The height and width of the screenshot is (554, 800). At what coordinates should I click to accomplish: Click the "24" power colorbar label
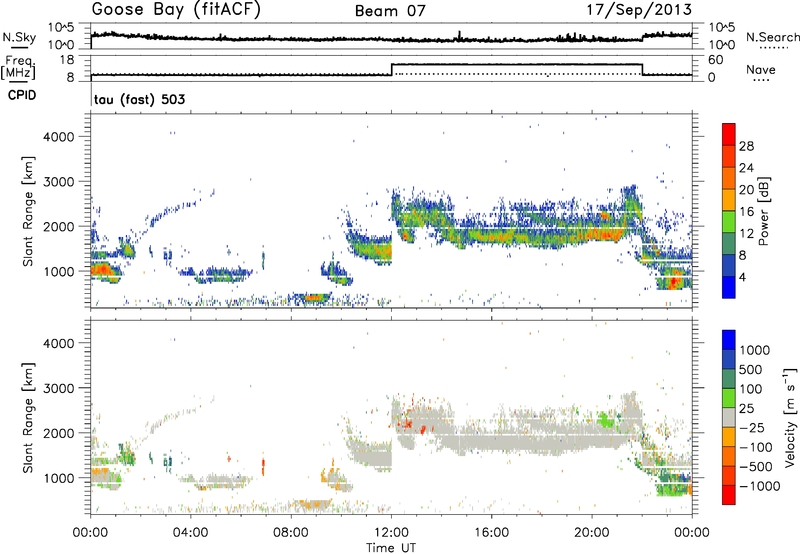[x=746, y=168]
